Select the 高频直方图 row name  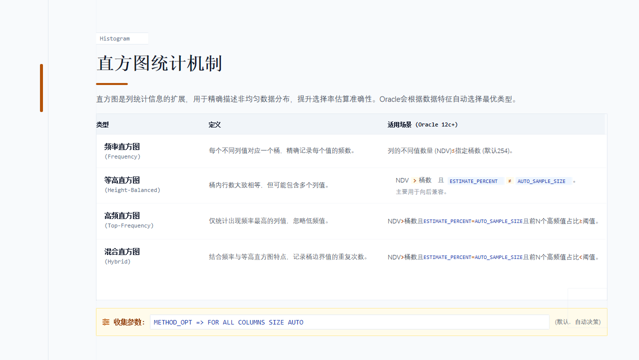[x=122, y=216]
